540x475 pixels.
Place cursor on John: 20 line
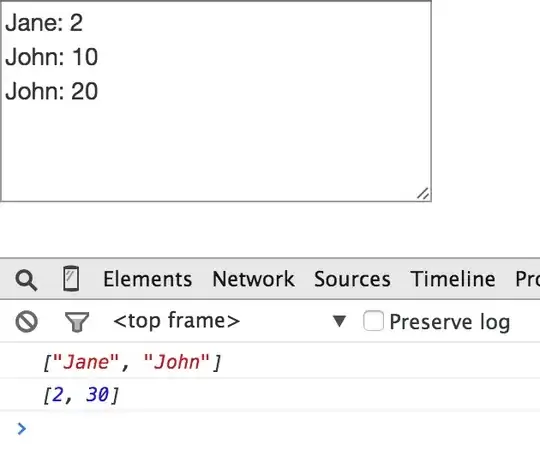(x=52, y=91)
